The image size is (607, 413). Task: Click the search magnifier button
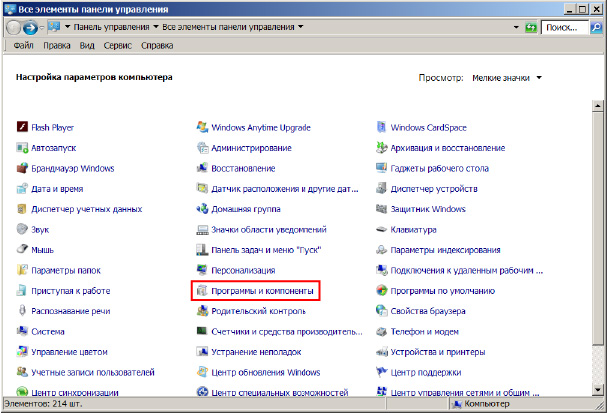coord(596,27)
